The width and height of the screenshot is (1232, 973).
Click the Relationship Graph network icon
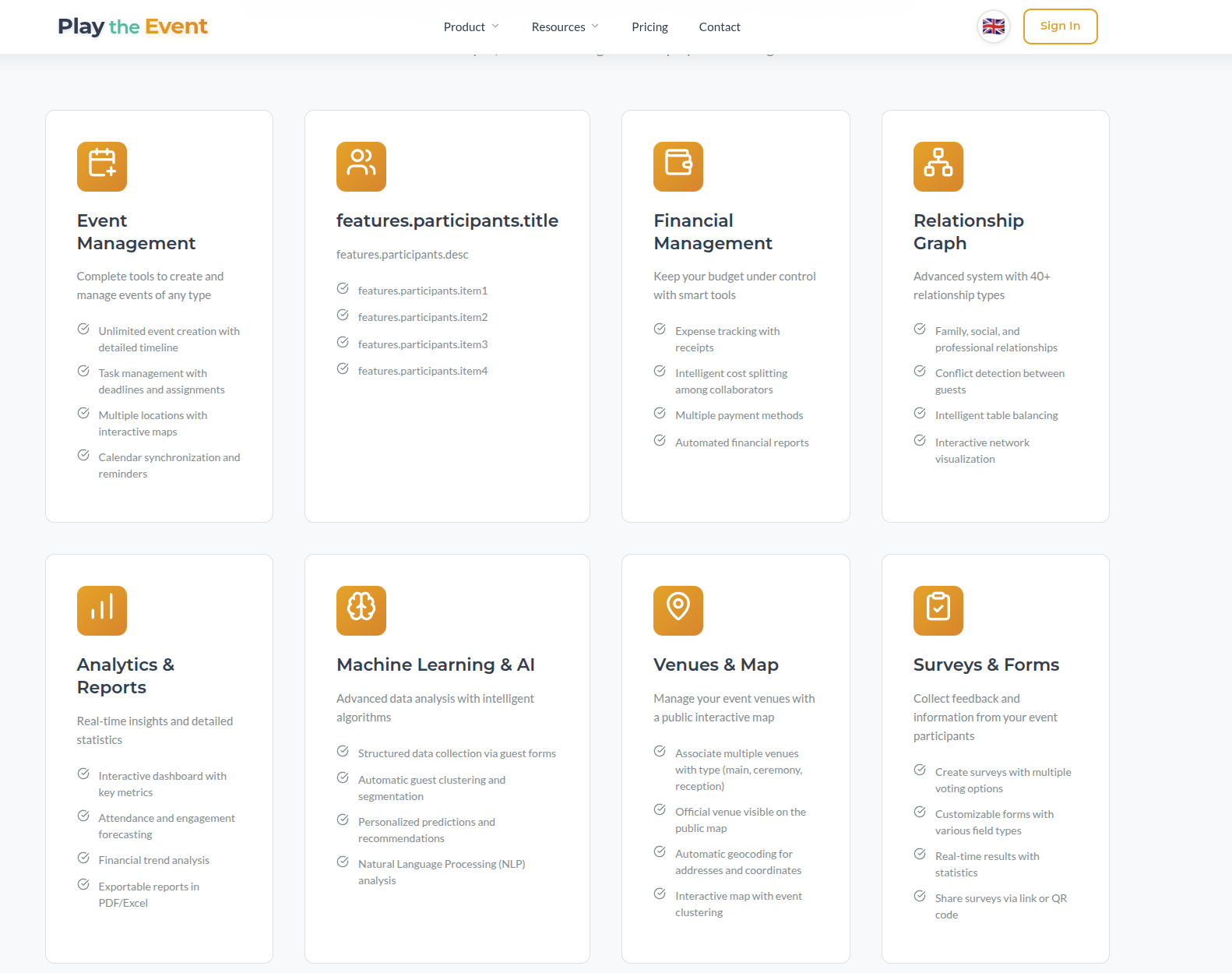938,167
